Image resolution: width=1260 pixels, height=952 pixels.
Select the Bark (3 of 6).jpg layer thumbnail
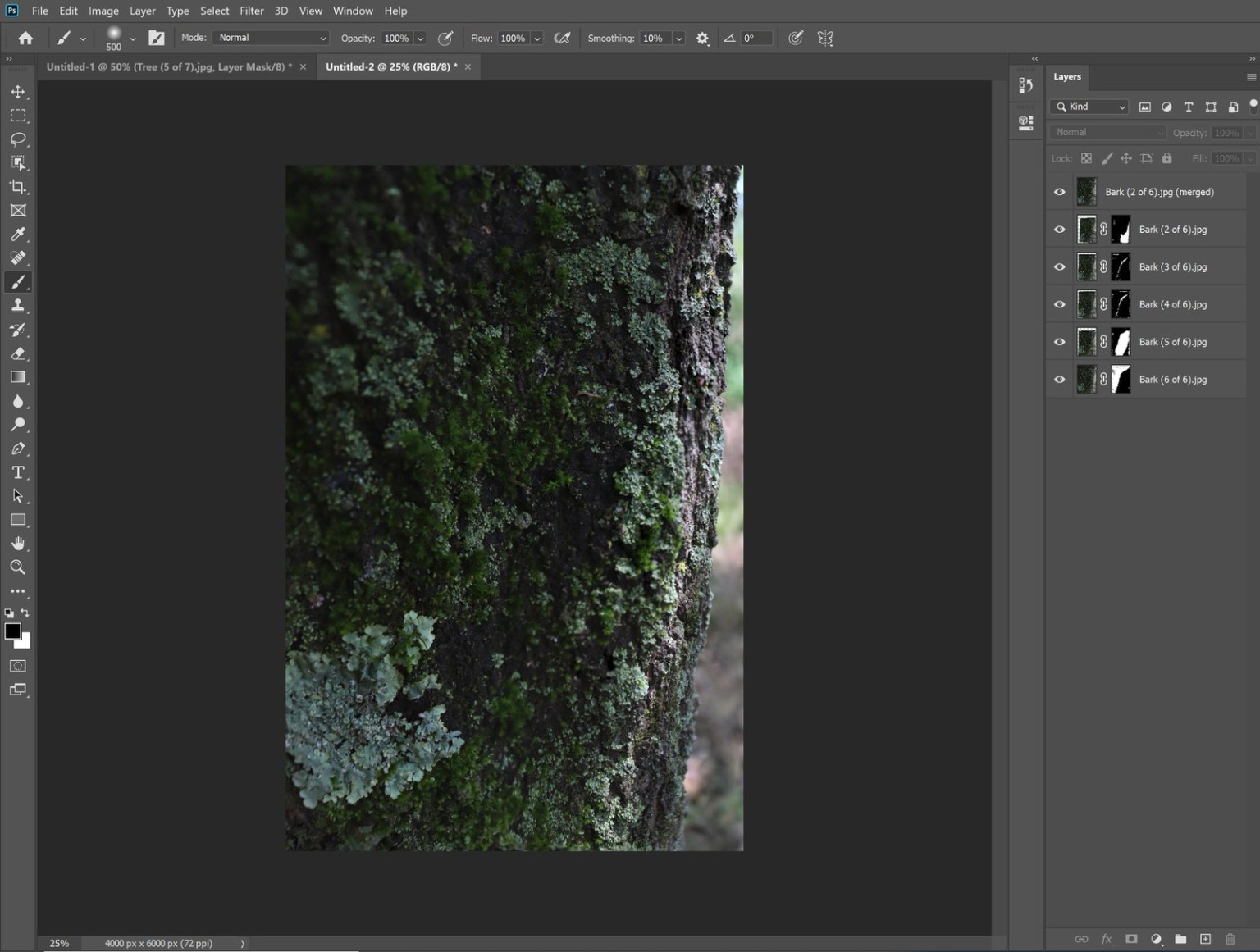[x=1086, y=266]
